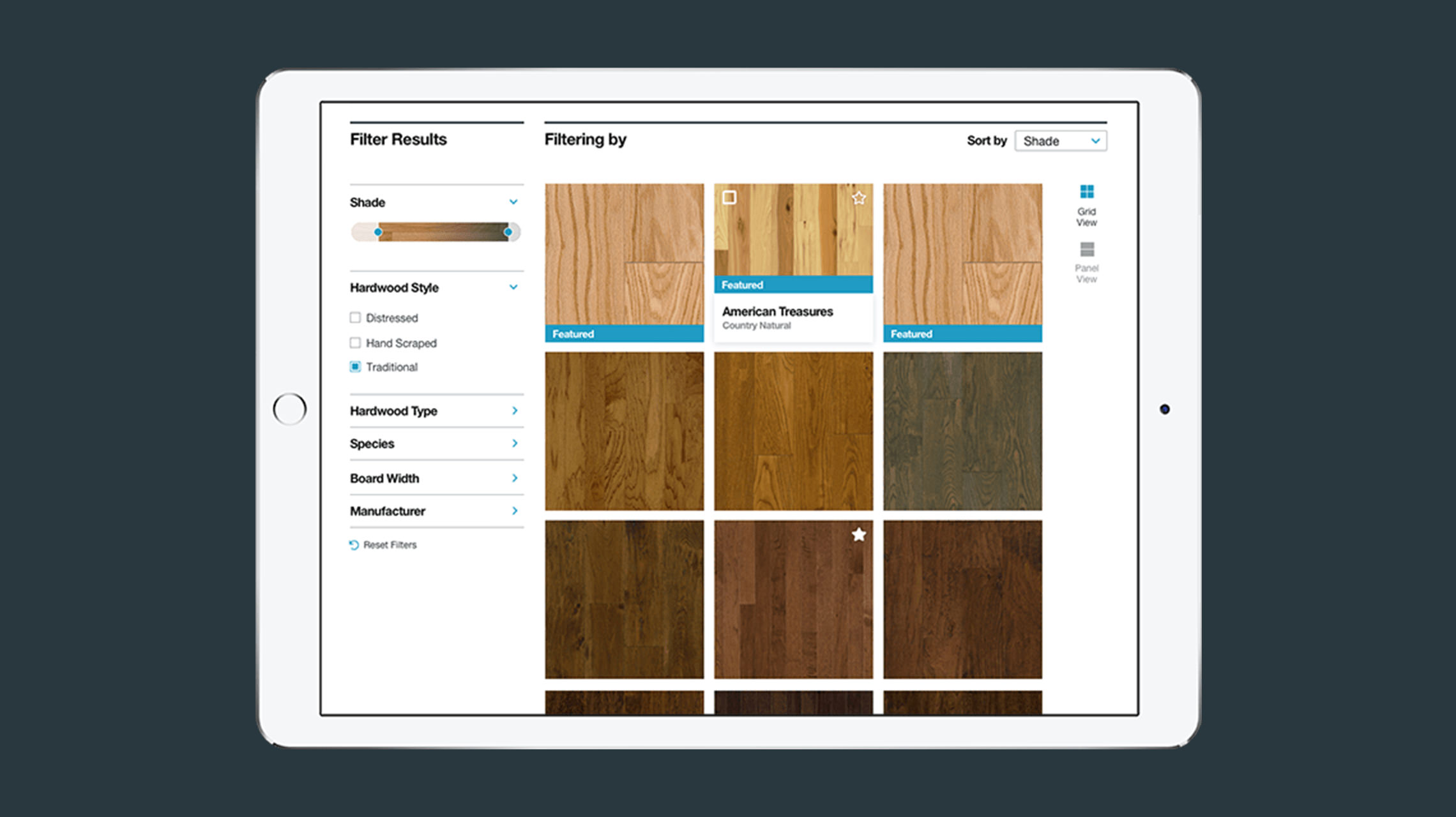The width and height of the screenshot is (1456, 817).
Task: Click filled star on reddish-brown wood tile
Action: coord(859,535)
